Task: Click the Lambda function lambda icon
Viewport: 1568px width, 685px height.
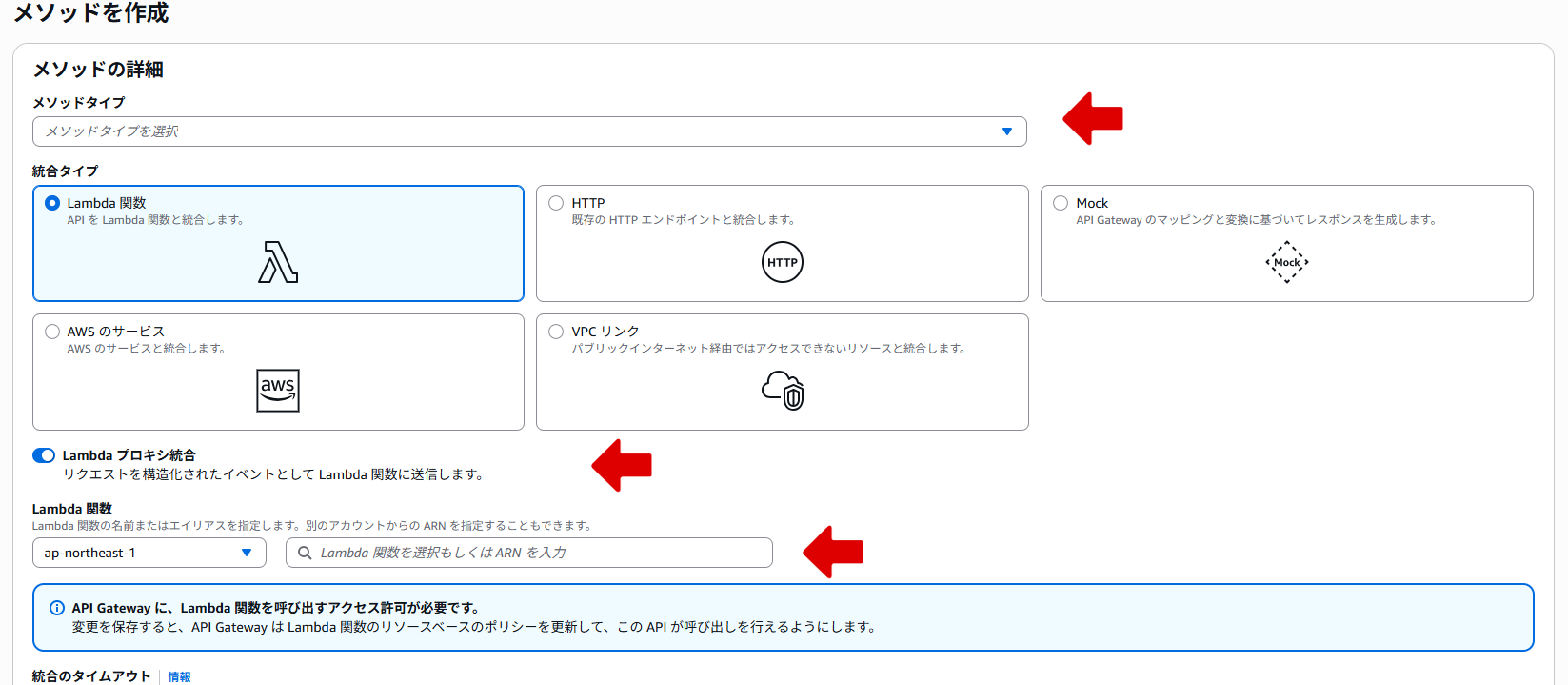Action: pos(278,262)
